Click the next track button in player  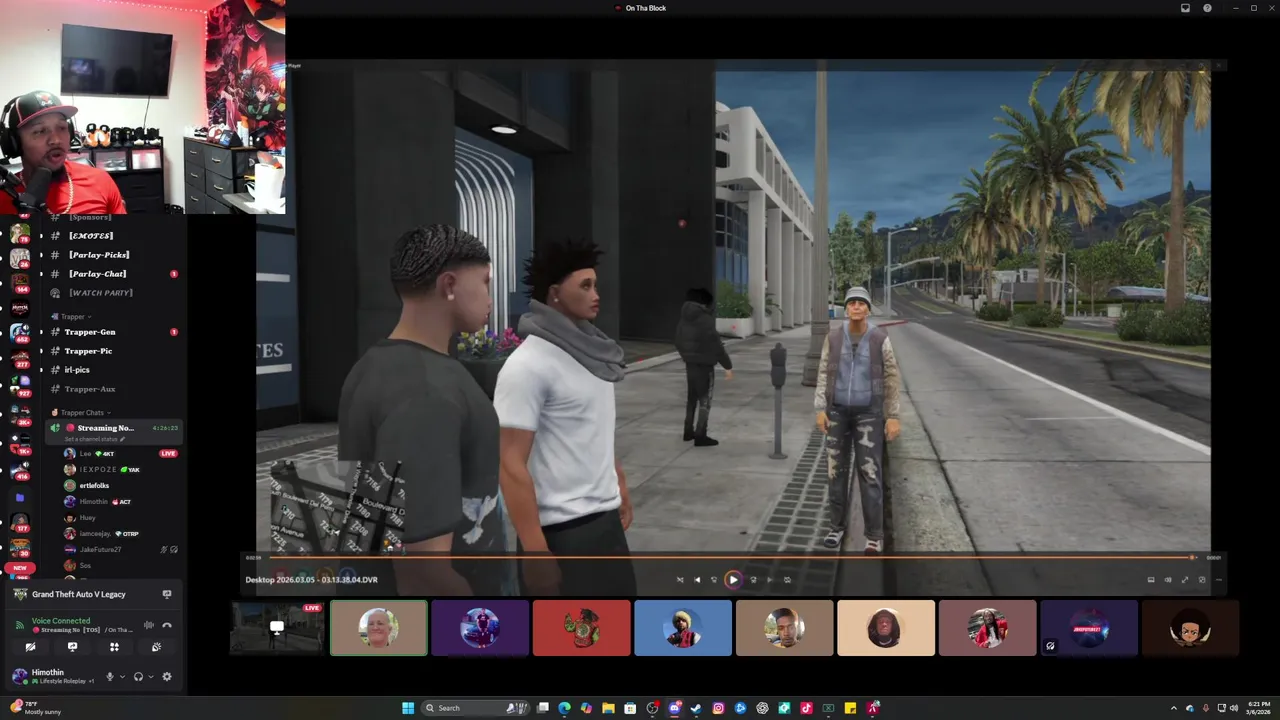click(x=770, y=580)
